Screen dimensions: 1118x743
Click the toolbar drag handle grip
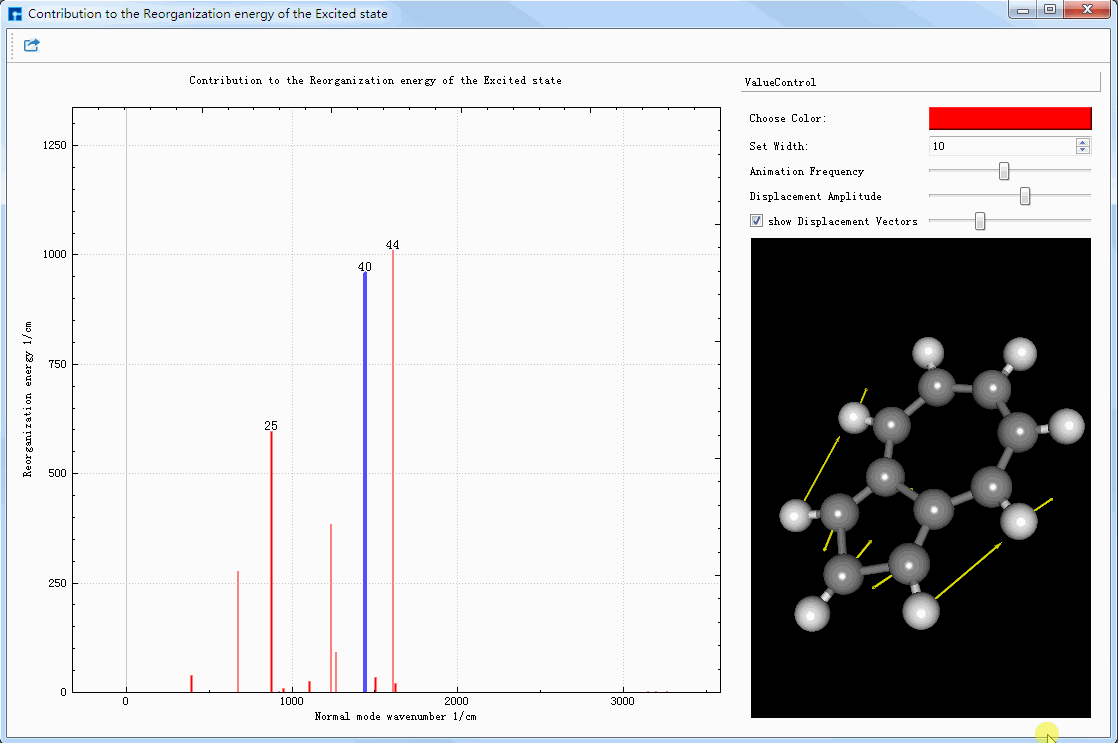[11, 45]
